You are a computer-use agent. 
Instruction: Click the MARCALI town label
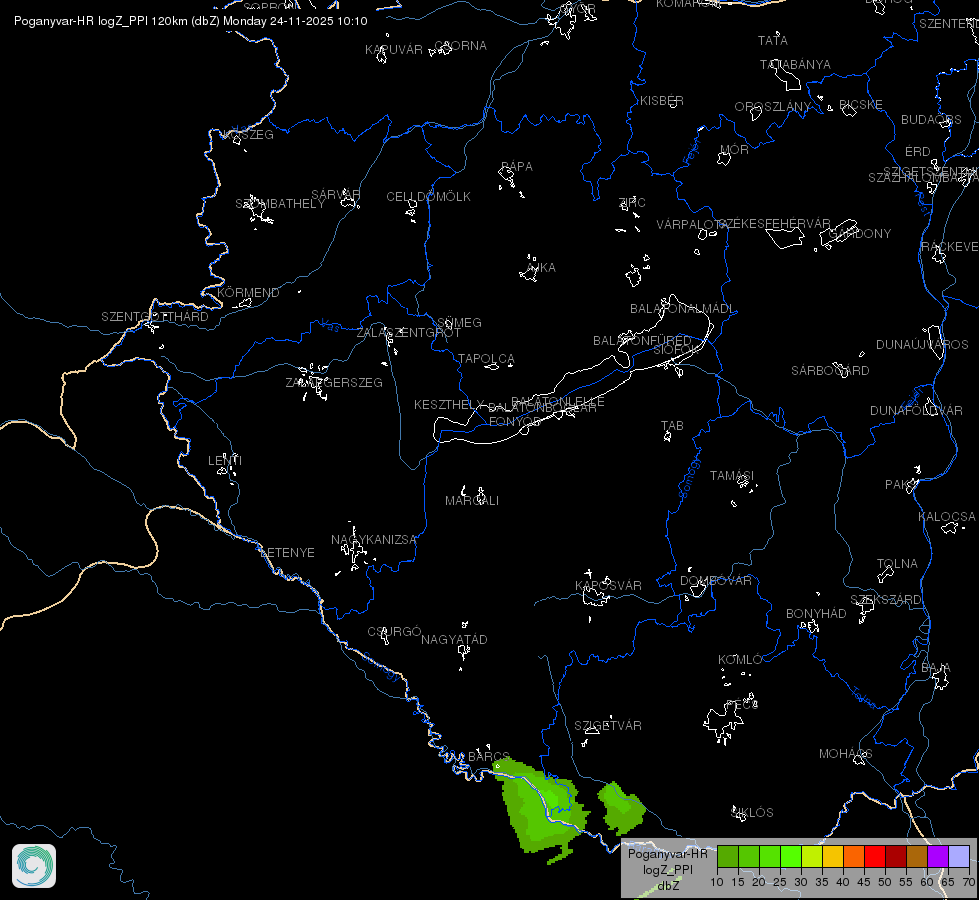tap(472, 501)
